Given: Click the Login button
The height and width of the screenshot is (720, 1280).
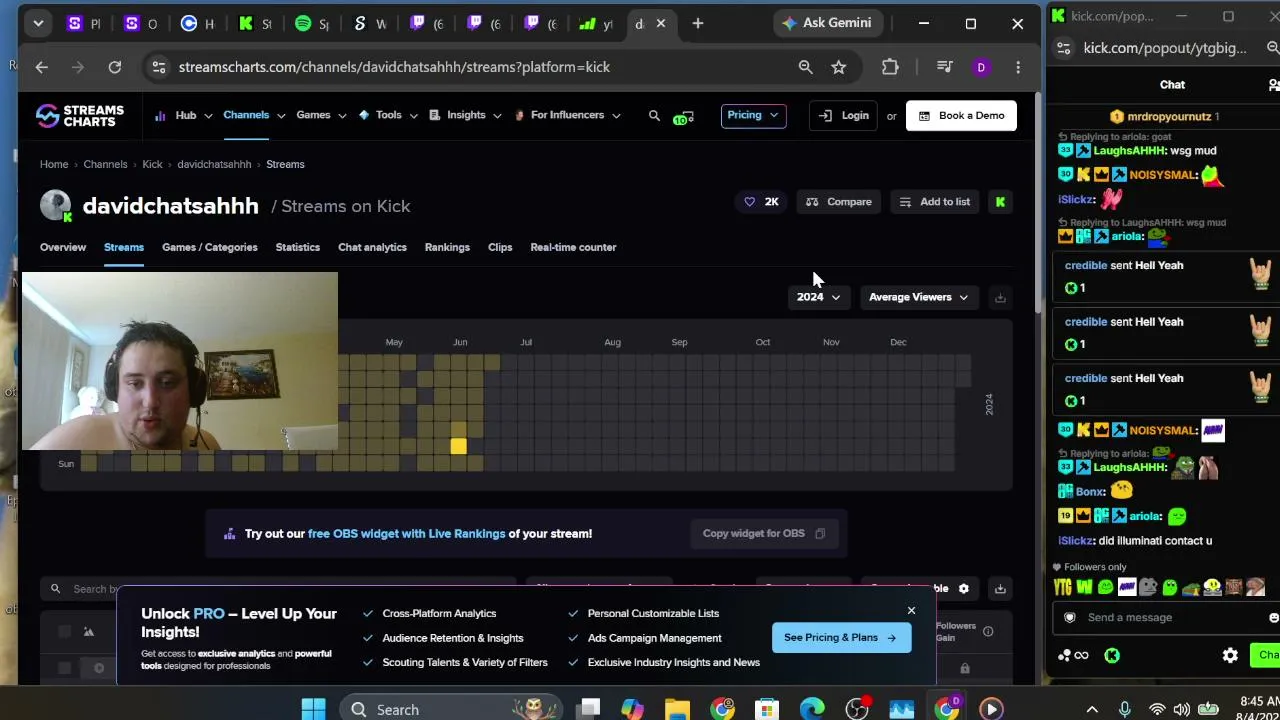Looking at the screenshot, I should pyautogui.click(x=844, y=115).
